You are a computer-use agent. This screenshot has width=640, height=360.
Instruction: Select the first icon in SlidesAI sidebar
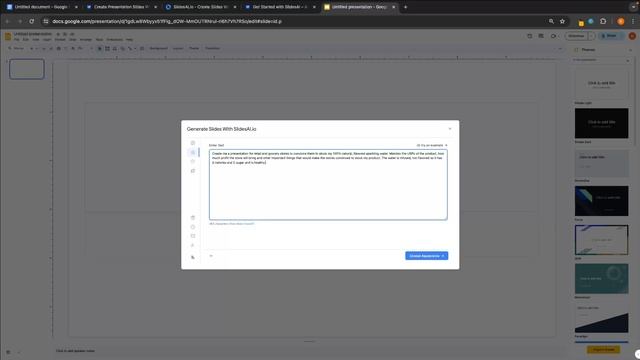click(193, 143)
